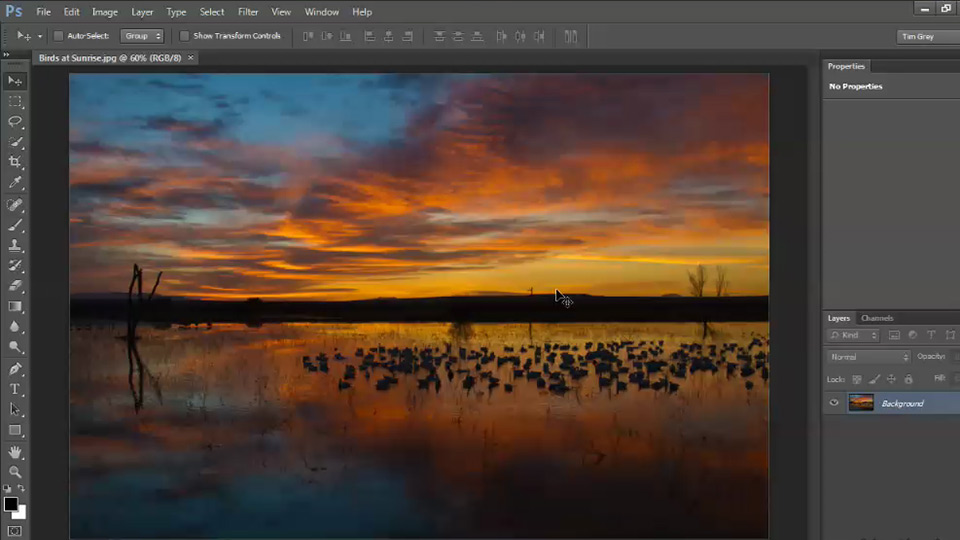Select the Quick Selection tool
This screenshot has width=960, height=540.
(x=15, y=142)
